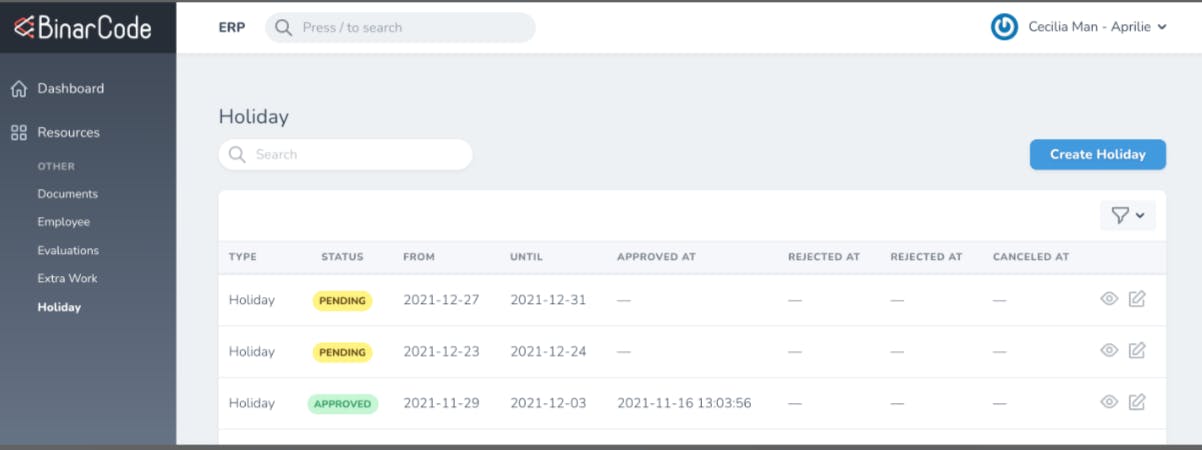Open Documents in the sidebar
Screen dimensions: 1202x450
pos(68,194)
